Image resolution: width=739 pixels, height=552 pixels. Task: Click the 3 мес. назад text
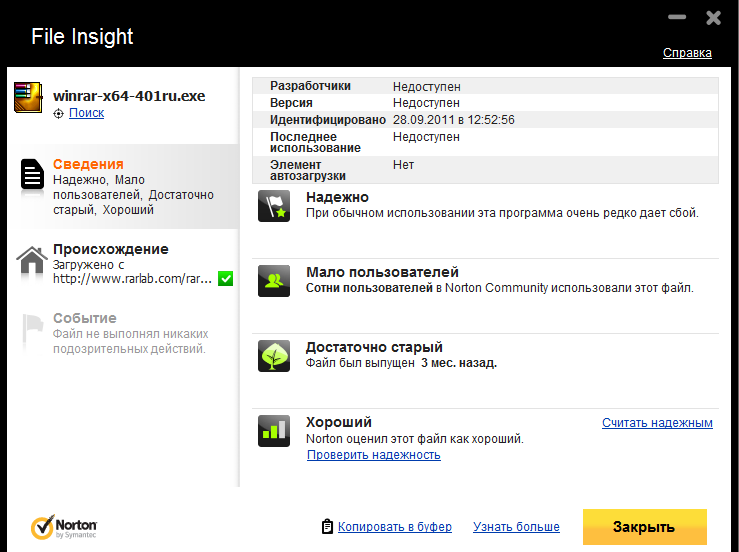[459, 363]
